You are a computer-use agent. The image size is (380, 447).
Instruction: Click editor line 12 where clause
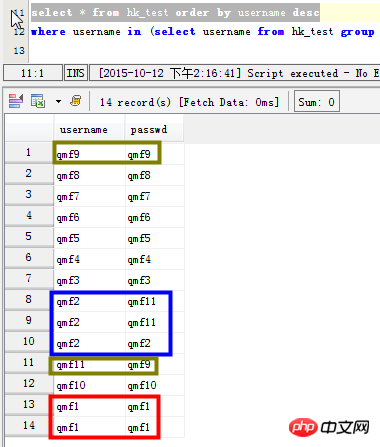tap(203, 32)
